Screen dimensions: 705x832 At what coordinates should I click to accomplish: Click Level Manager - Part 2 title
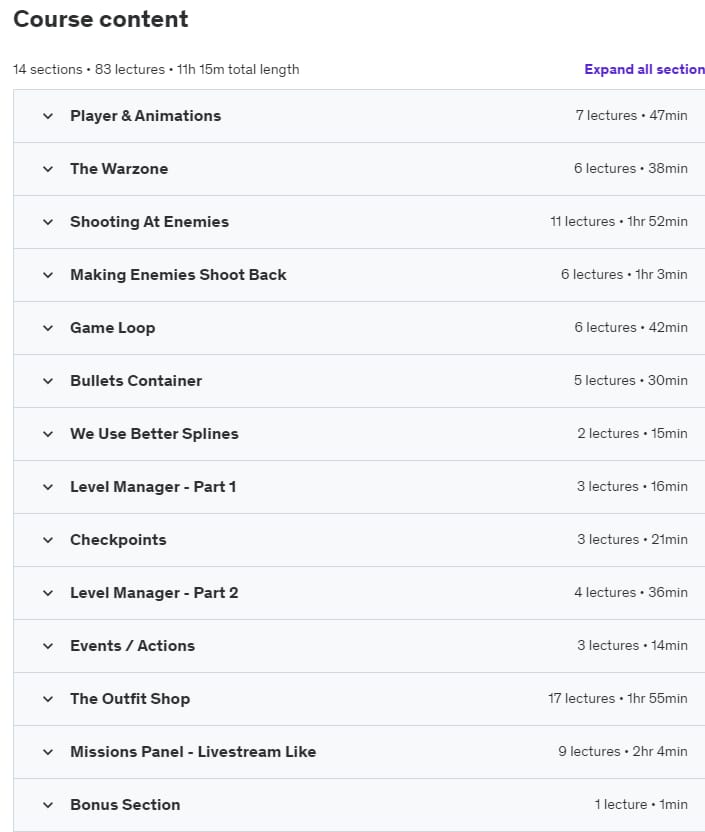tap(154, 593)
